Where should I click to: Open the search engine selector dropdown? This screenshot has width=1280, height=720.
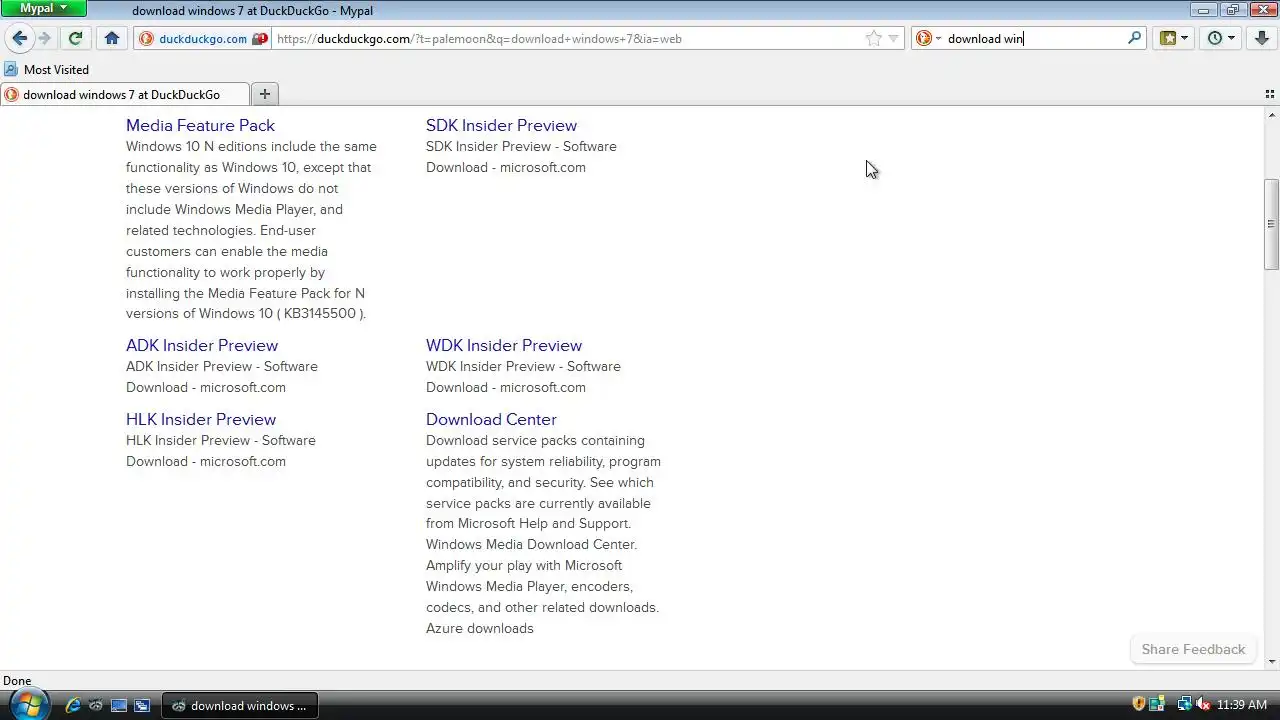click(x=929, y=39)
